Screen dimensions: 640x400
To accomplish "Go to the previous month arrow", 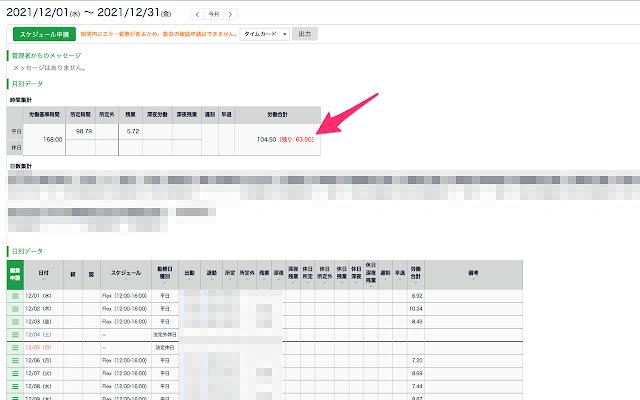I will pyautogui.click(x=197, y=14).
